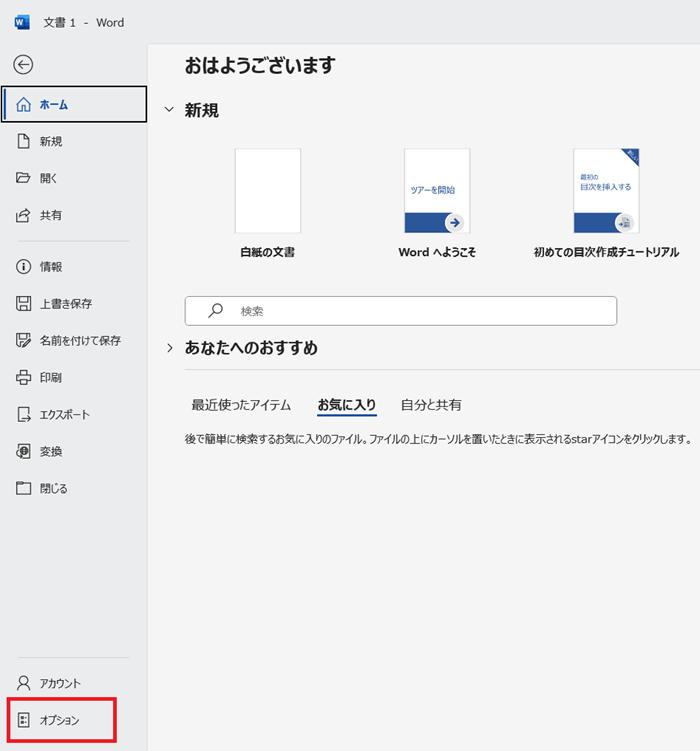Click the house icon beside ホーム
Image resolution: width=700 pixels, height=751 pixels.
click(23, 104)
